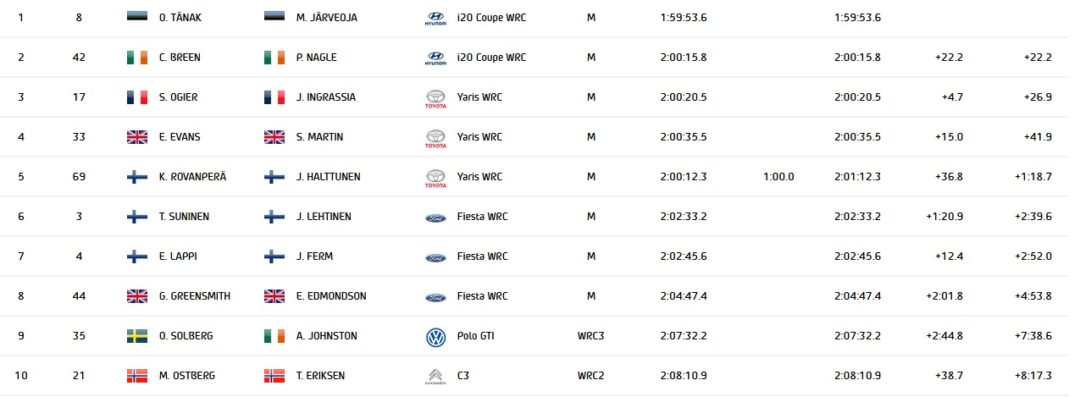Select G. Greensmith's driver entry

tap(194, 296)
